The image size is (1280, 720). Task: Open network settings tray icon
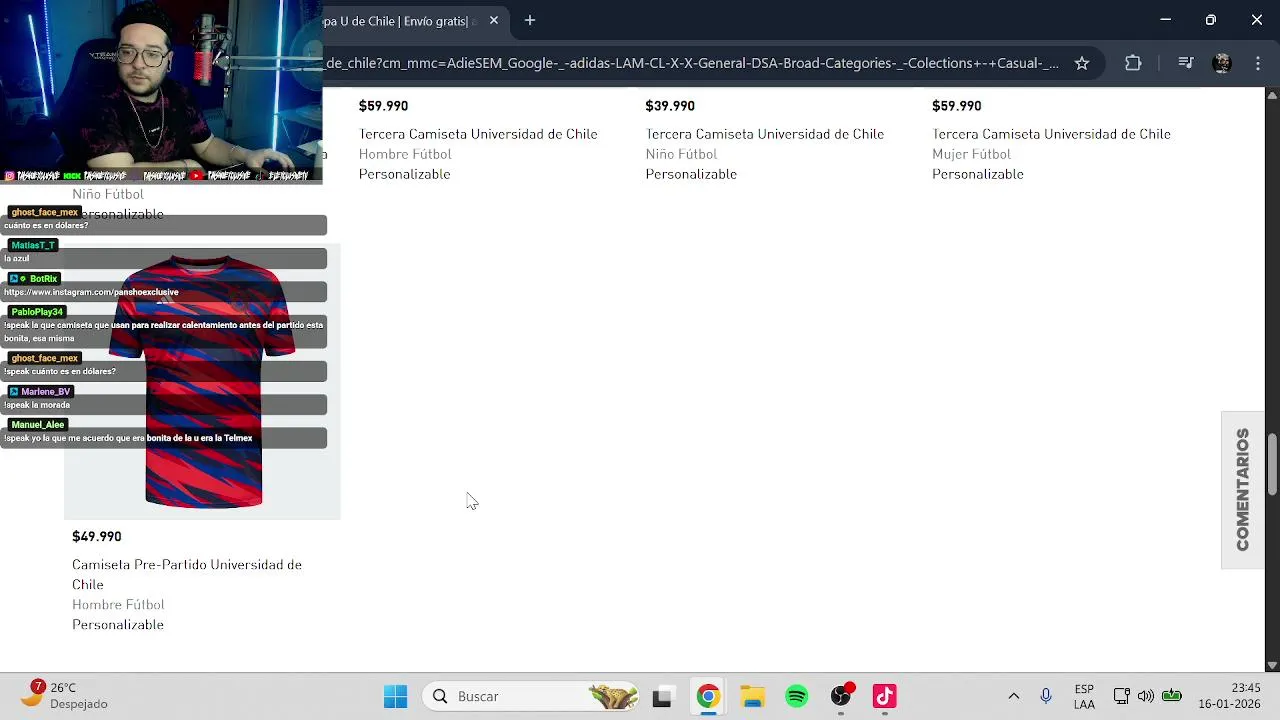point(1122,696)
